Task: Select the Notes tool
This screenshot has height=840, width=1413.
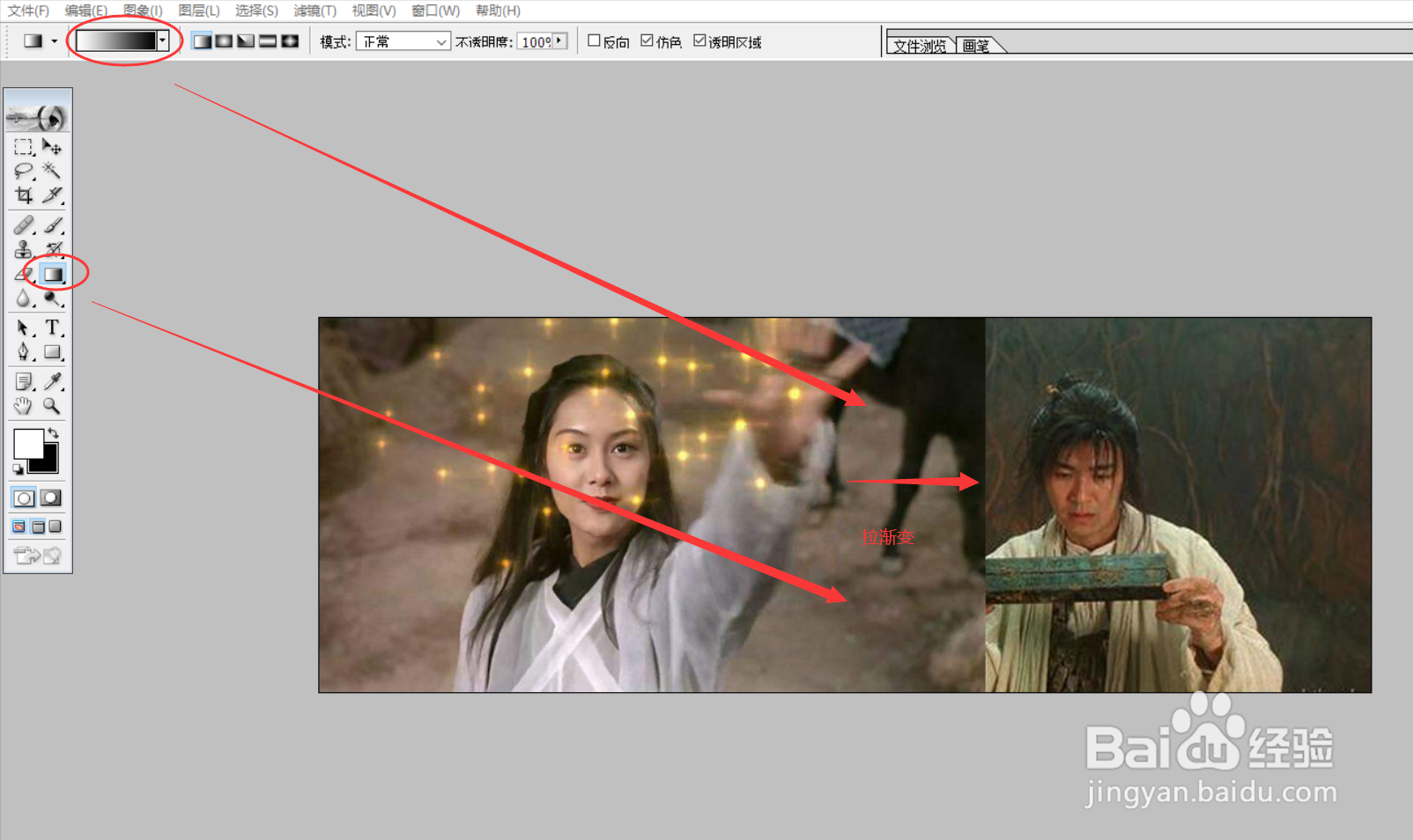Action: 24,381
